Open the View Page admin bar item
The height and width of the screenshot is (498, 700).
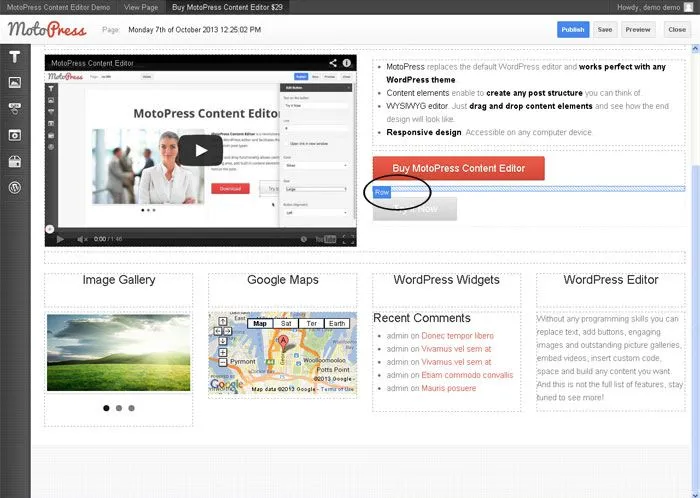(140, 7)
